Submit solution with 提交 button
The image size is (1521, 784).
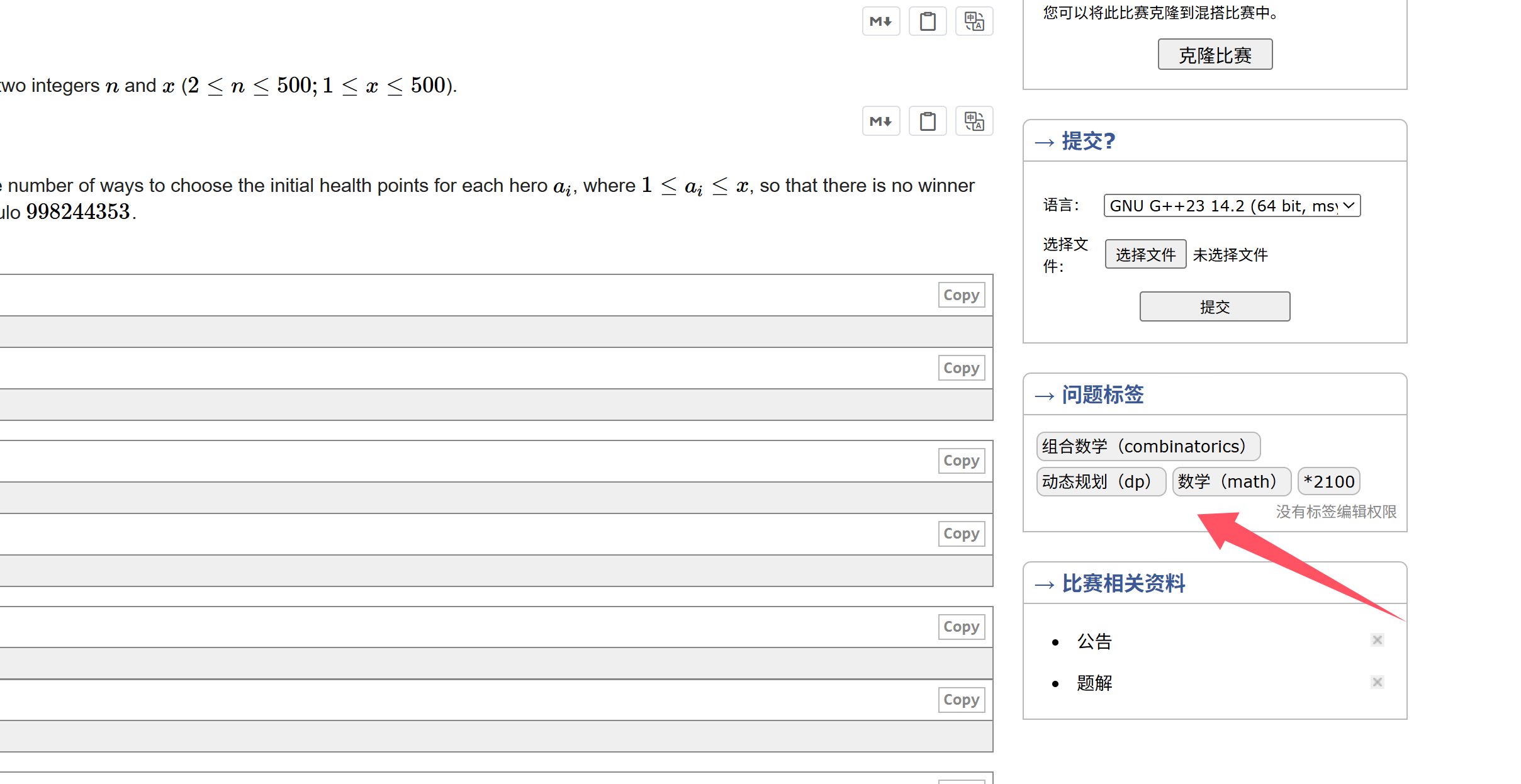tap(1215, 306)
